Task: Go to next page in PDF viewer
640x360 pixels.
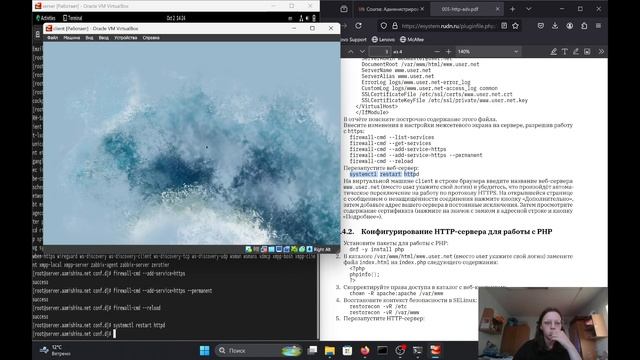Action: 362,52
